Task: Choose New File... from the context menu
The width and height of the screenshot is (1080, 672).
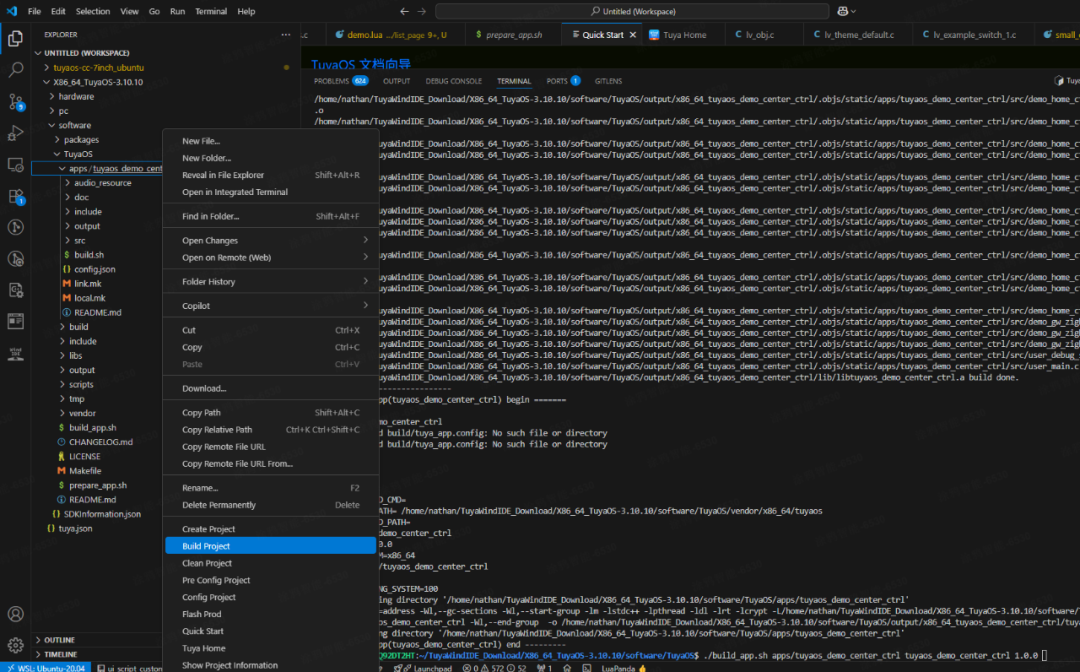Action: tap(271, 140)
